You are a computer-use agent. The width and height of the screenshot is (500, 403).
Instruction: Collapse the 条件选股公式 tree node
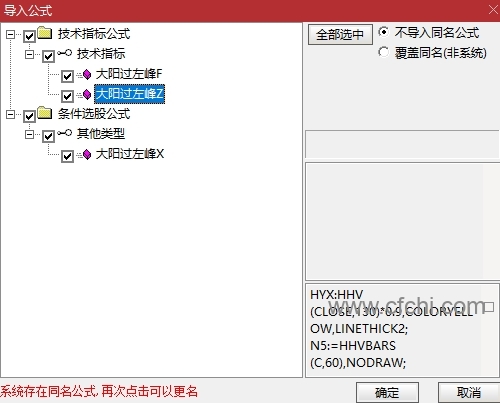[x=11, y=115]
